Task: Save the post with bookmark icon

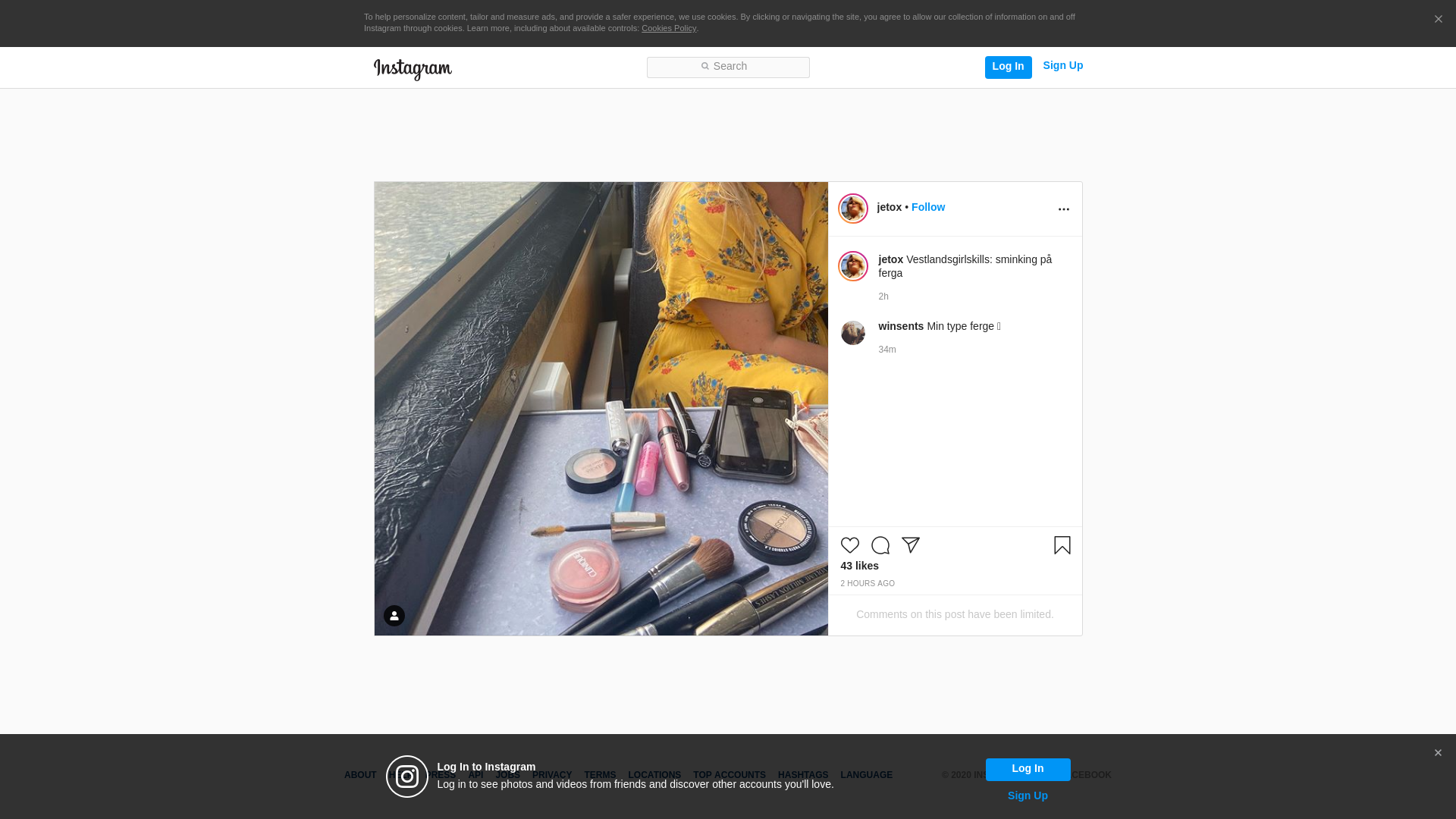Action: pos(1062,545)
